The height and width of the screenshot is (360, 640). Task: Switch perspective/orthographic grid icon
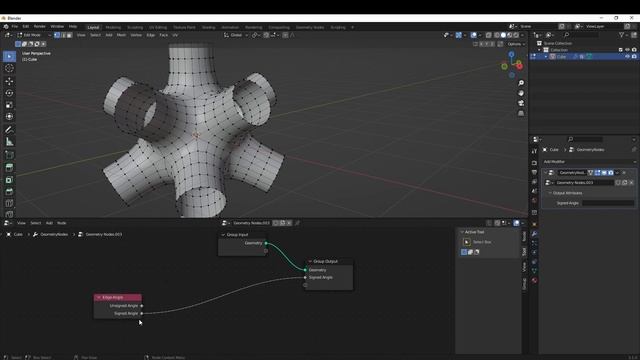click(521, 113)
